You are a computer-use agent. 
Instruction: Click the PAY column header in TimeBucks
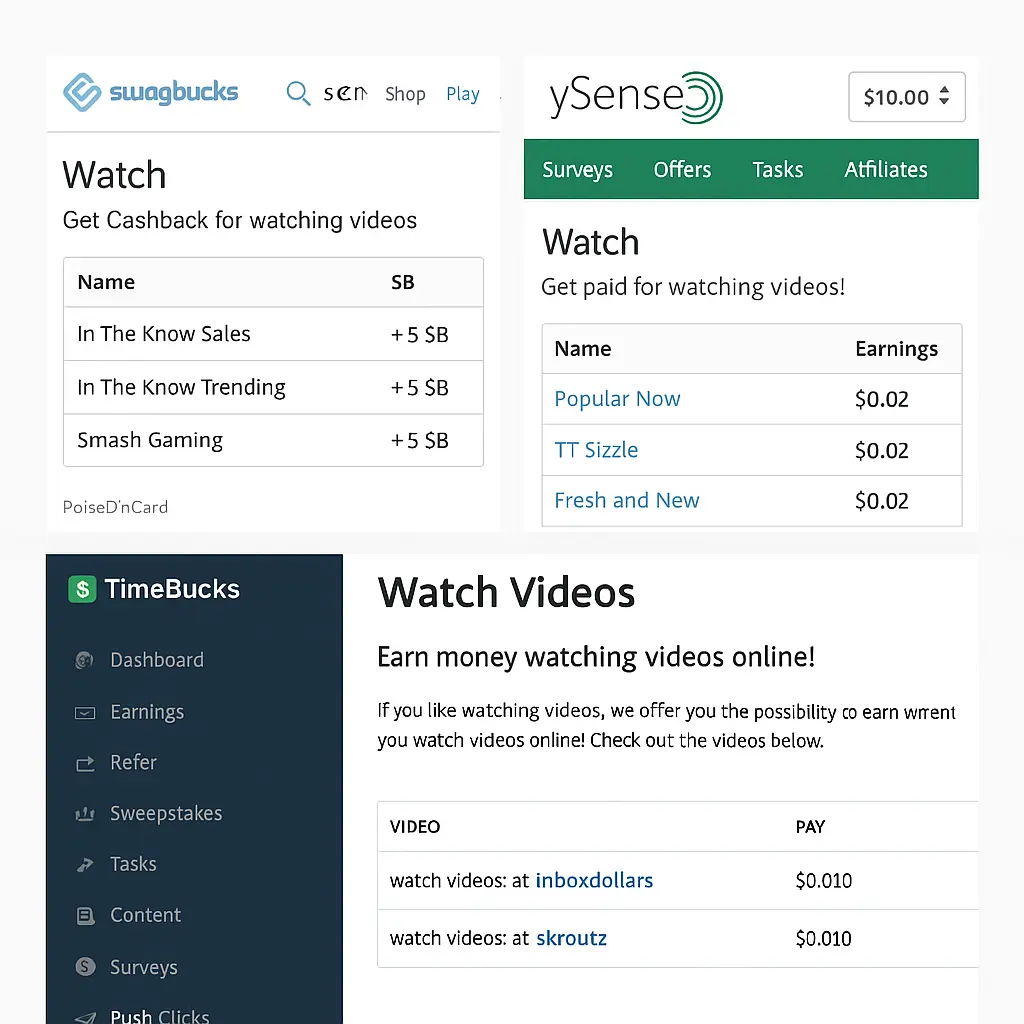point(810,827)
